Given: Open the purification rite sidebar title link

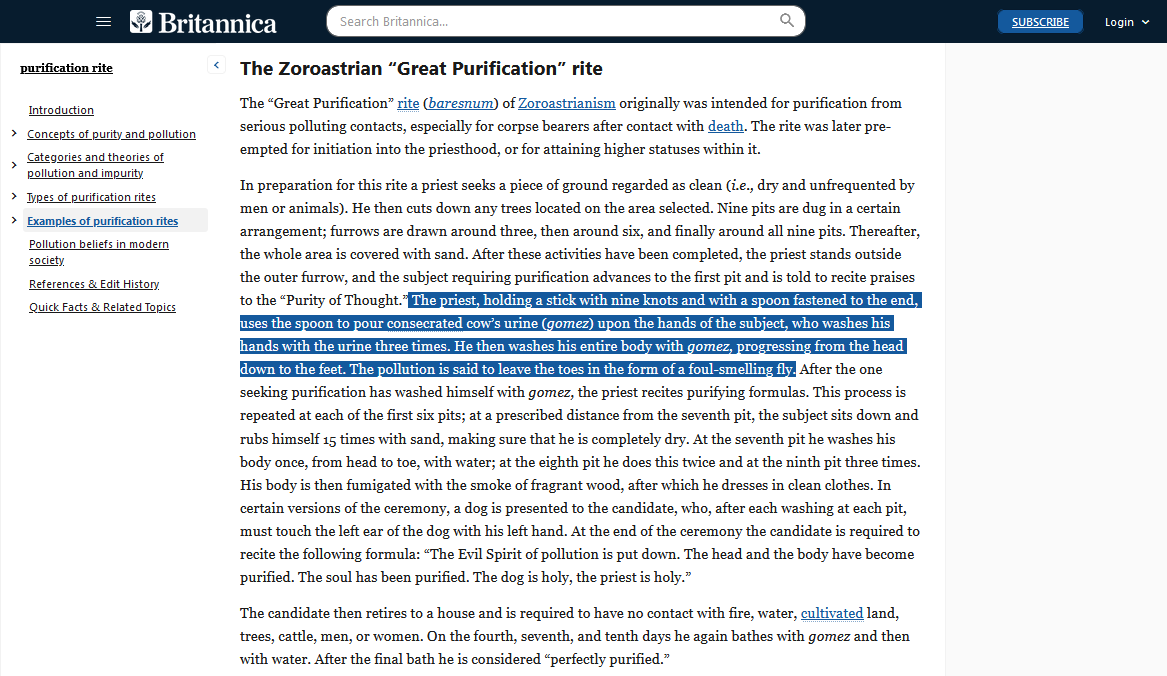Looking at the screenshot, I should pos(66,68).
